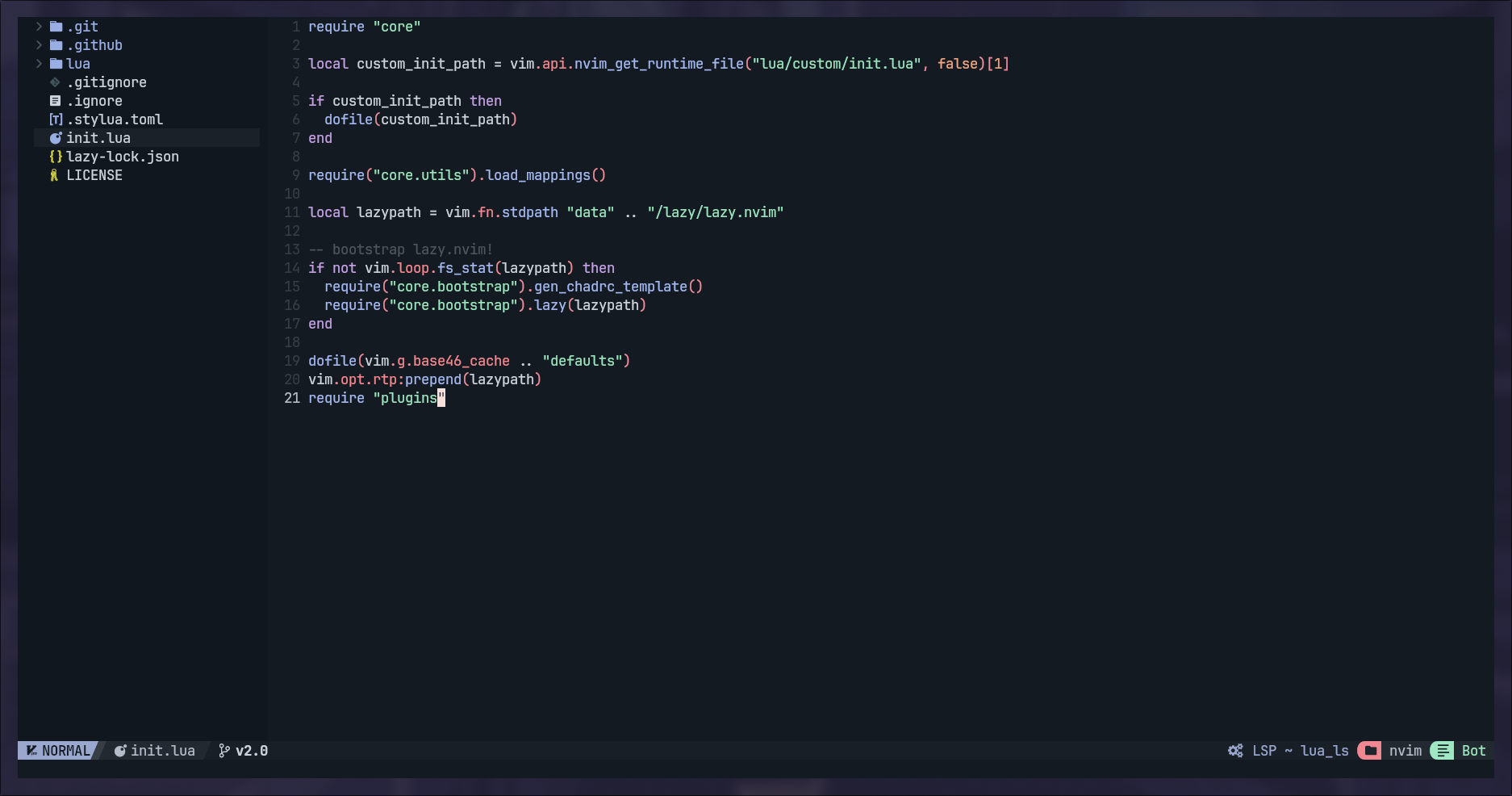Click the pink folder icon beside nvim
1512x796 pixels.
click(x=1370, y=751)
